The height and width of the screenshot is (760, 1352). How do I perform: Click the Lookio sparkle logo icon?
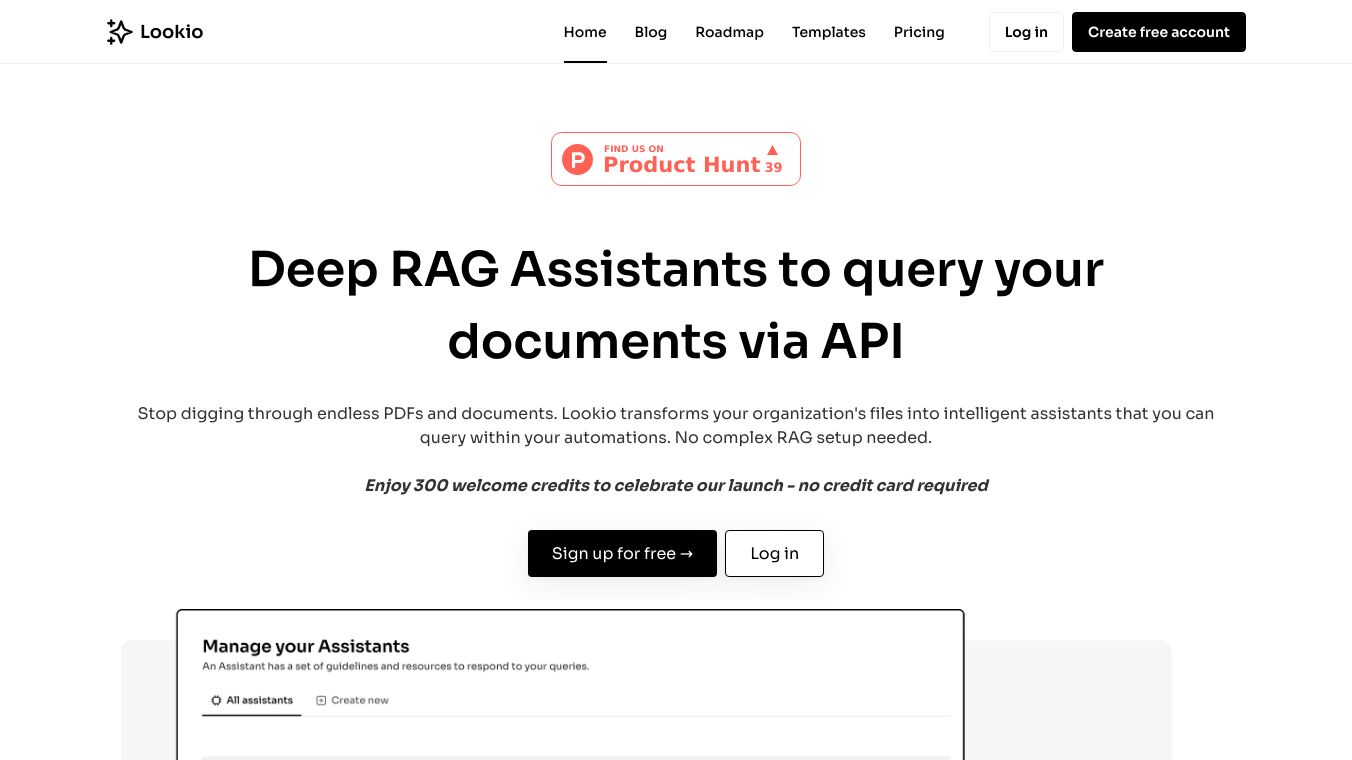tap(119, 32)
